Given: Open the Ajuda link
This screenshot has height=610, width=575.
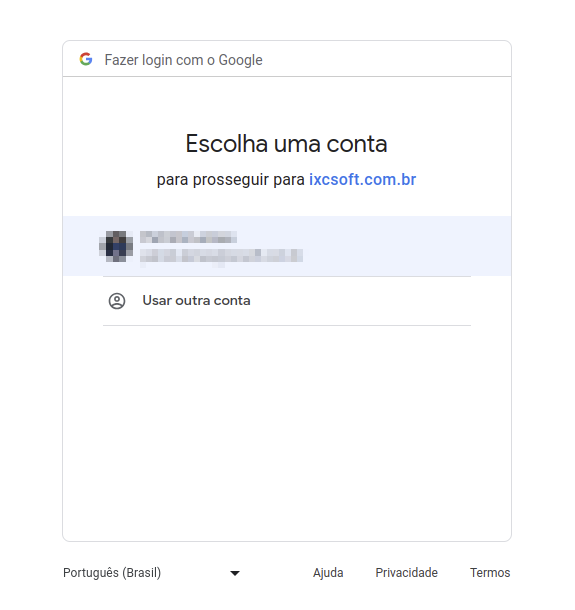Looking at the screenshot, I should [x=328, y=573].
